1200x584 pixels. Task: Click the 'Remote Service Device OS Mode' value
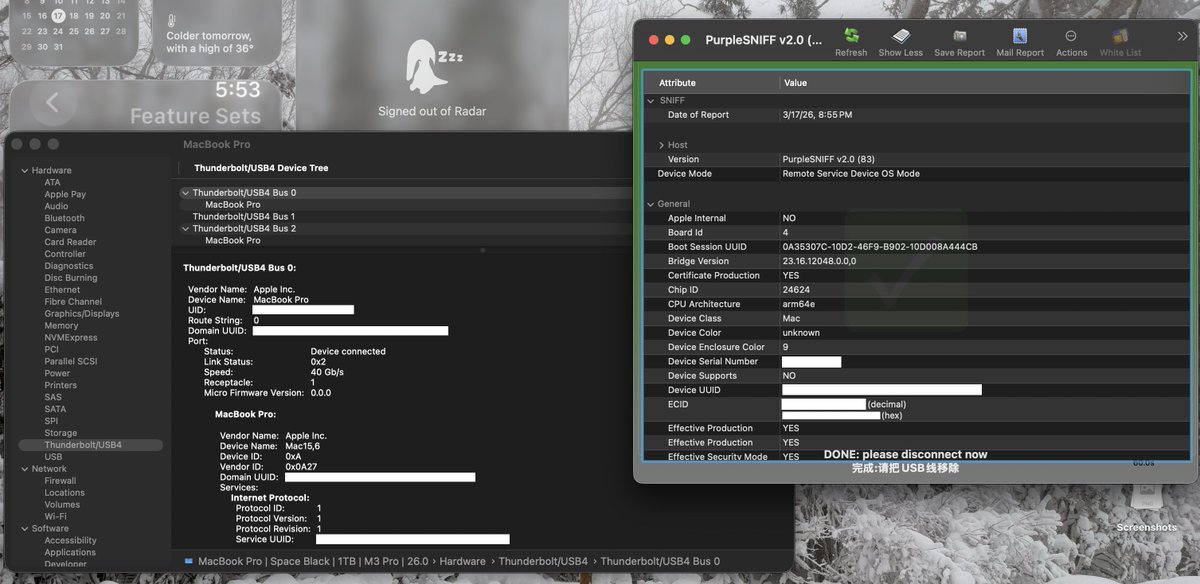pyautogui.click(x=851, y=174)
